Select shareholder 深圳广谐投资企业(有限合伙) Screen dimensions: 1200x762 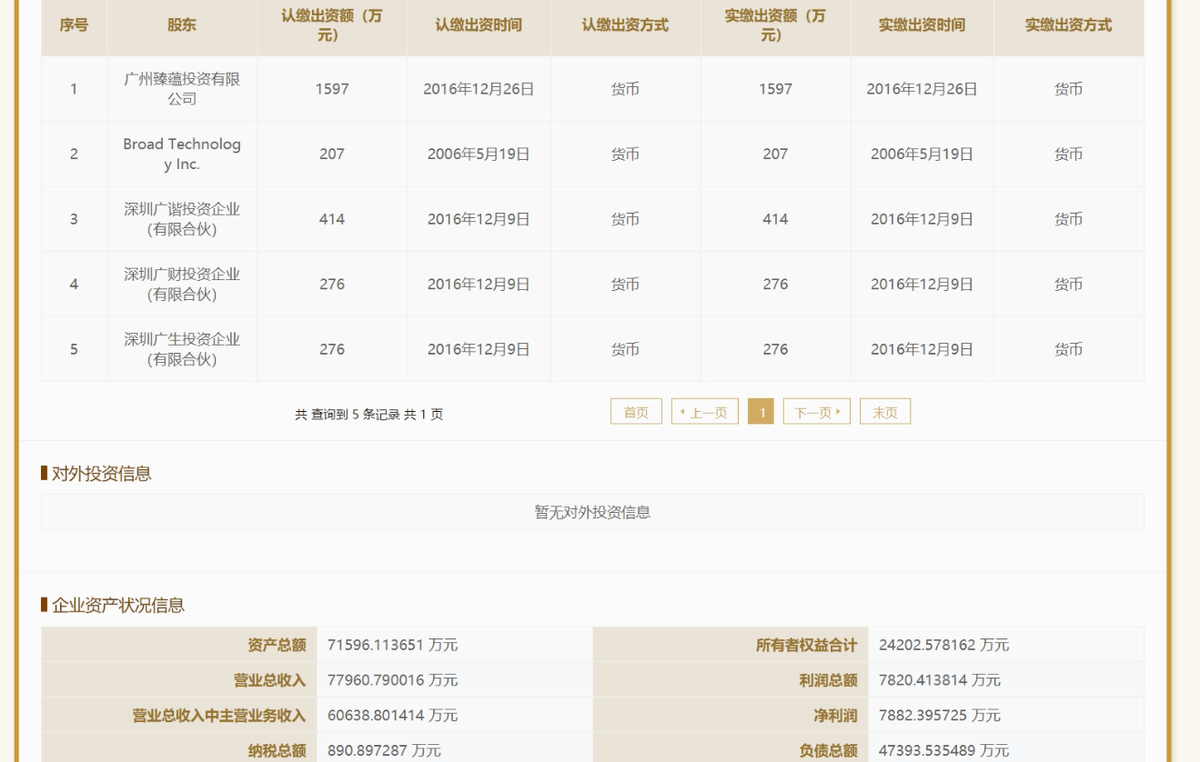click(182, 219)
